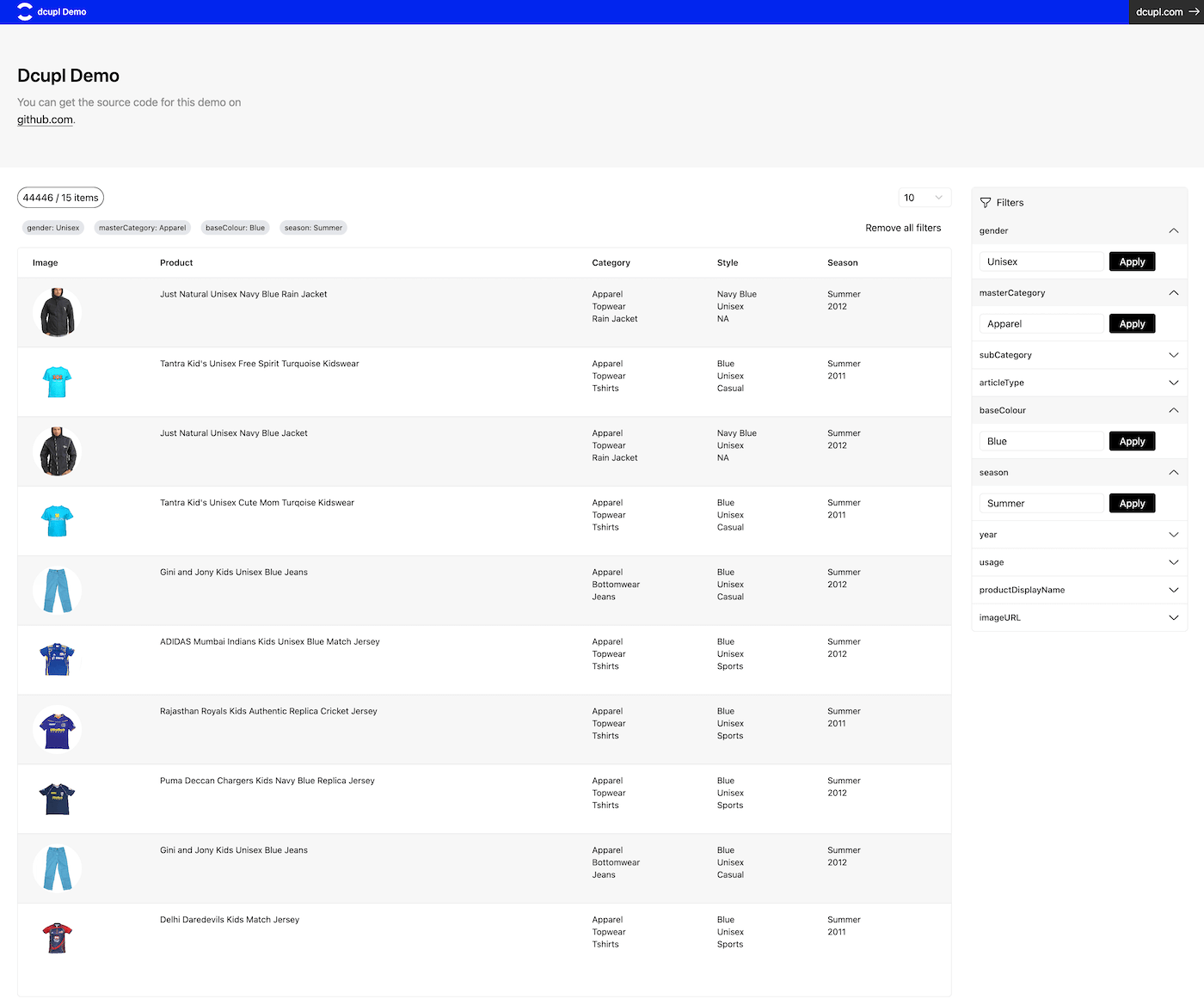The height and width of the screenshot is (1005, 1204).
Task: Click the Product column header
Action: (176, 263)
